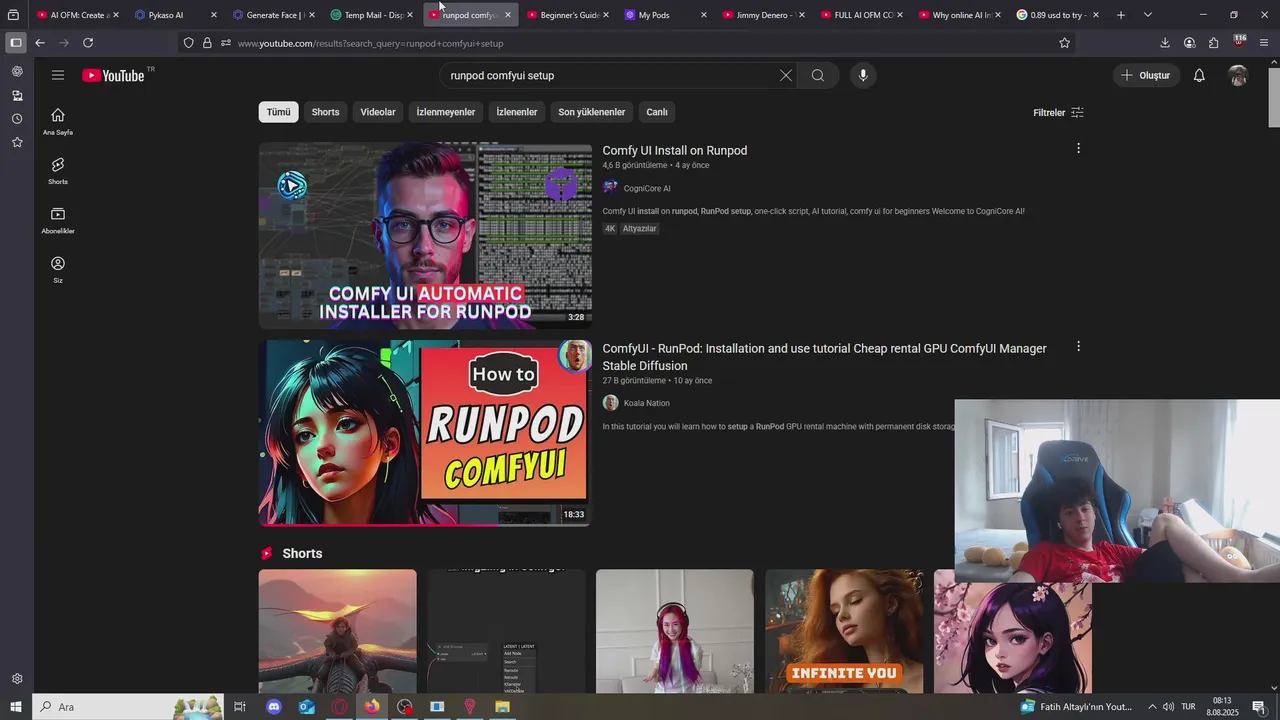
Task: Open browser sidebar settings gear icon
Action: (17, 679)
